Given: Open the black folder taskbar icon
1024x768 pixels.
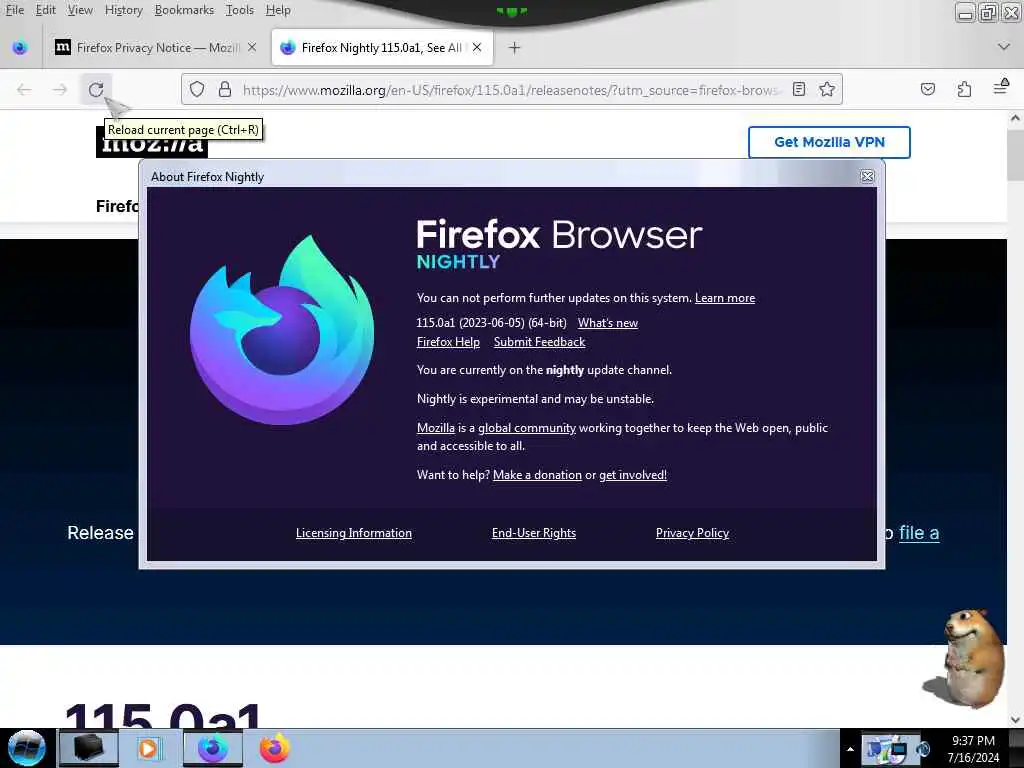Looking at the screenshot, I should coord(88,748).
